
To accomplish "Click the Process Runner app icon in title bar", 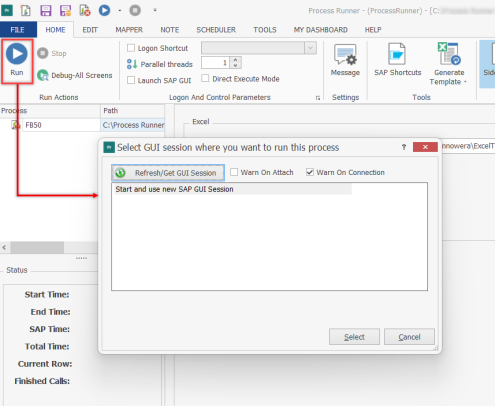I will point(7,10).
